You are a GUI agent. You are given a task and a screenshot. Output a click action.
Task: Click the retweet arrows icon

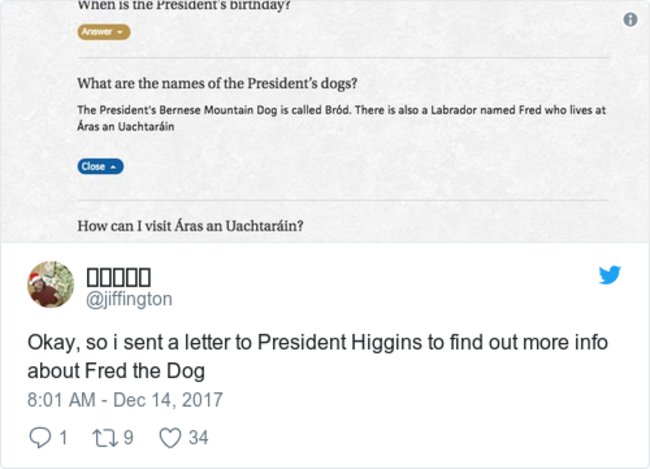(x=104, y=437)
